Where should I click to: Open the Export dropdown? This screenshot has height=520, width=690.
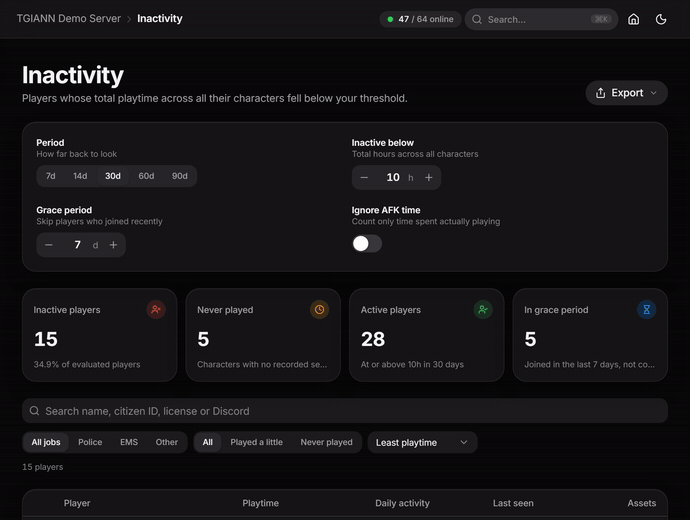(626, 93)
